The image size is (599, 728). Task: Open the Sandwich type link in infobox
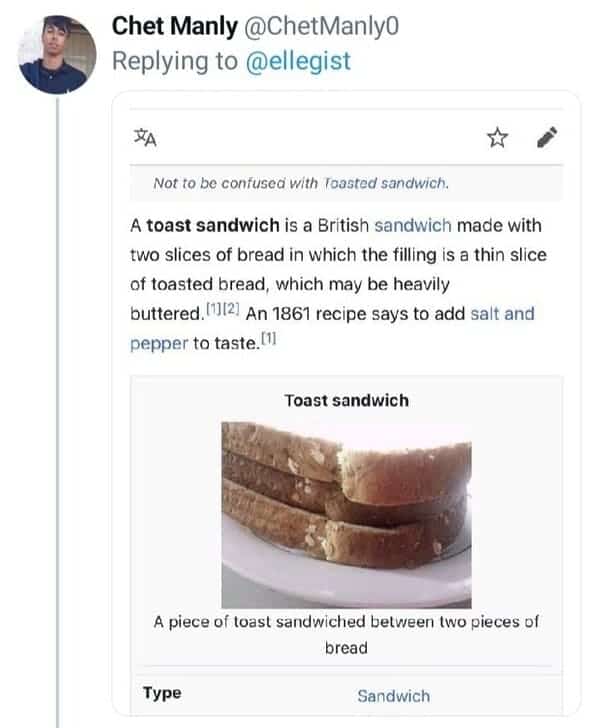coord(393,696)
